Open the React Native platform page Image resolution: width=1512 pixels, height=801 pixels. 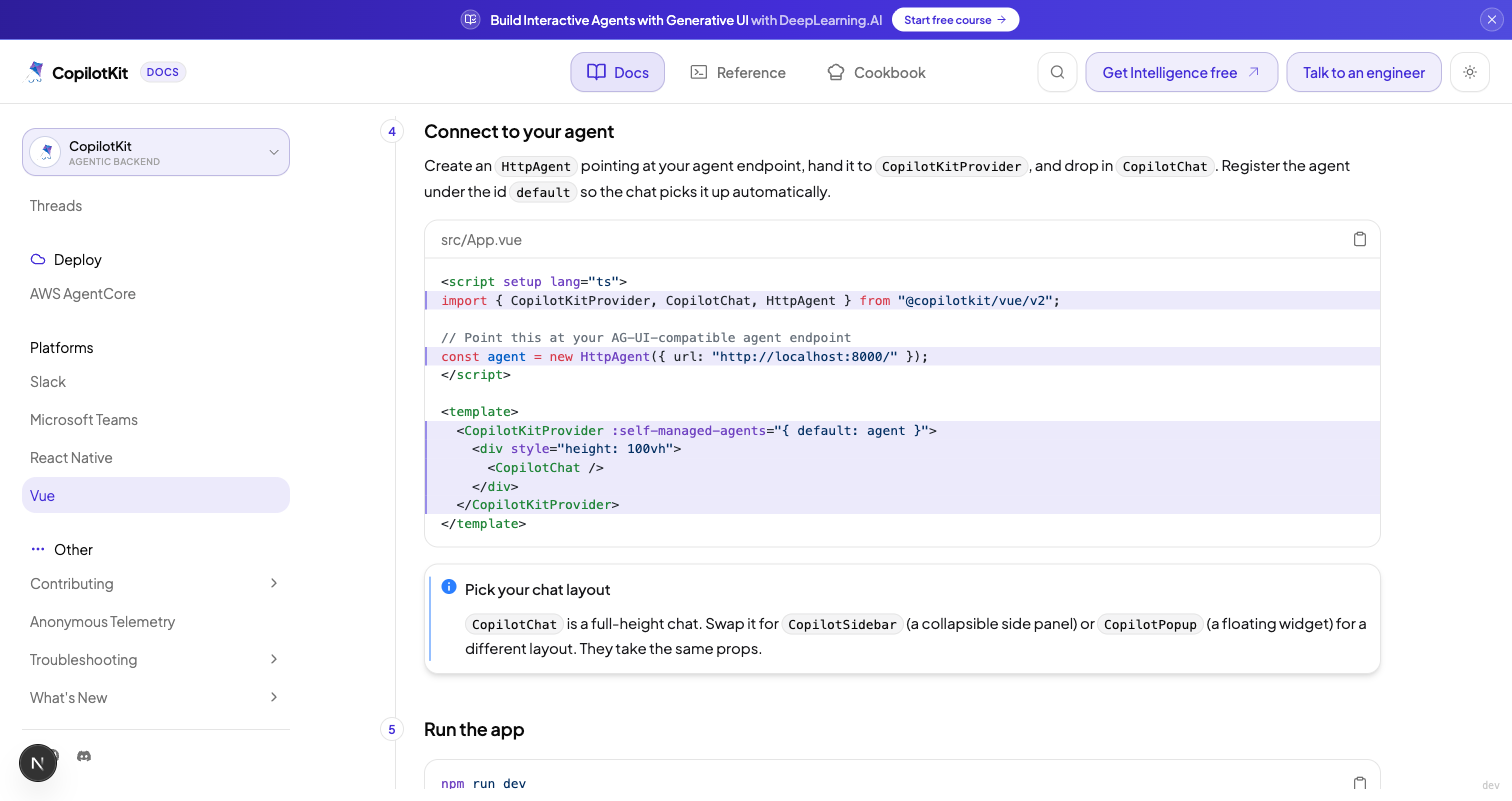coord(71,458)
